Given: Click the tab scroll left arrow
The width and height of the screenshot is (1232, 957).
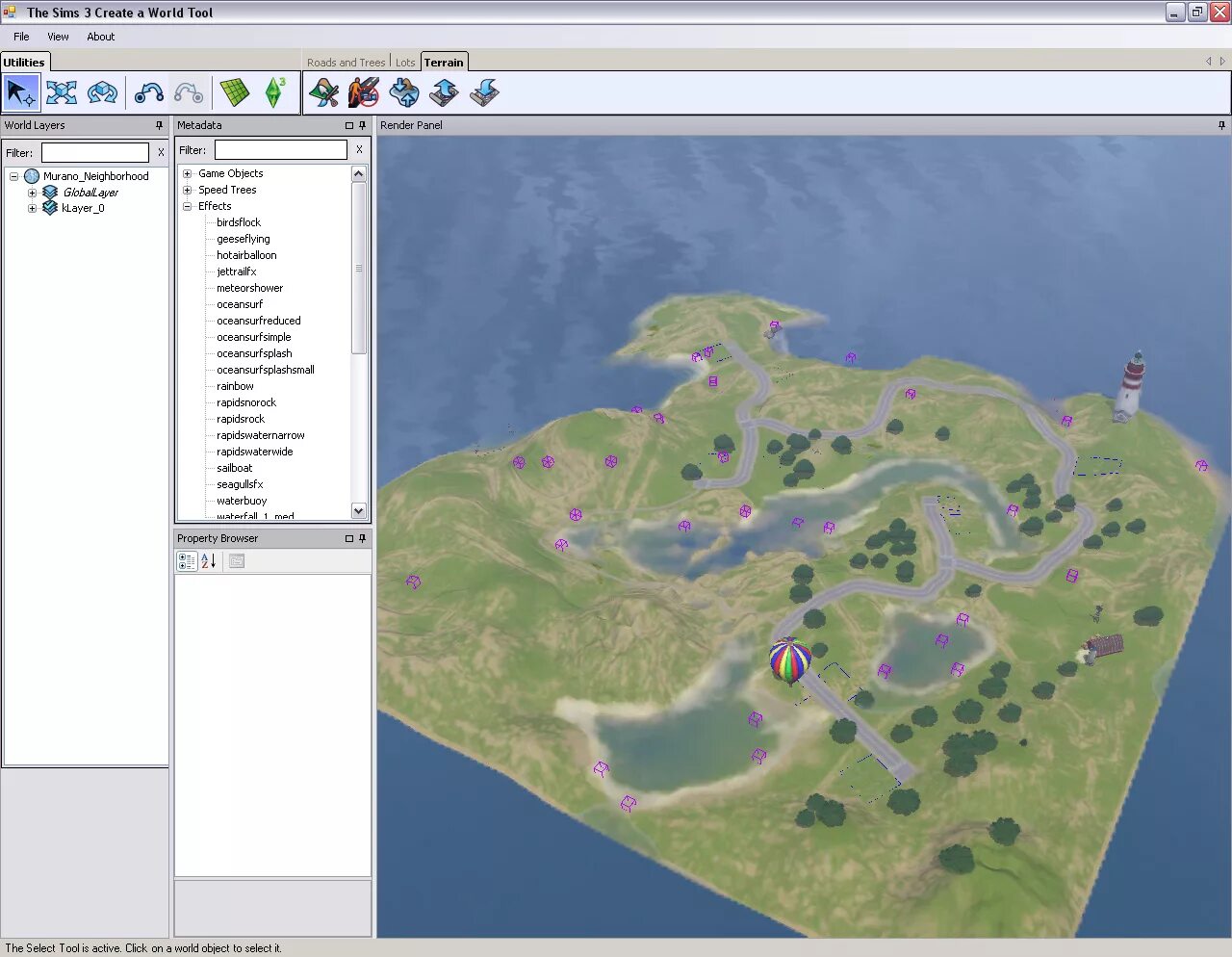Looking at the screenshot, I should click(1209, 62).
